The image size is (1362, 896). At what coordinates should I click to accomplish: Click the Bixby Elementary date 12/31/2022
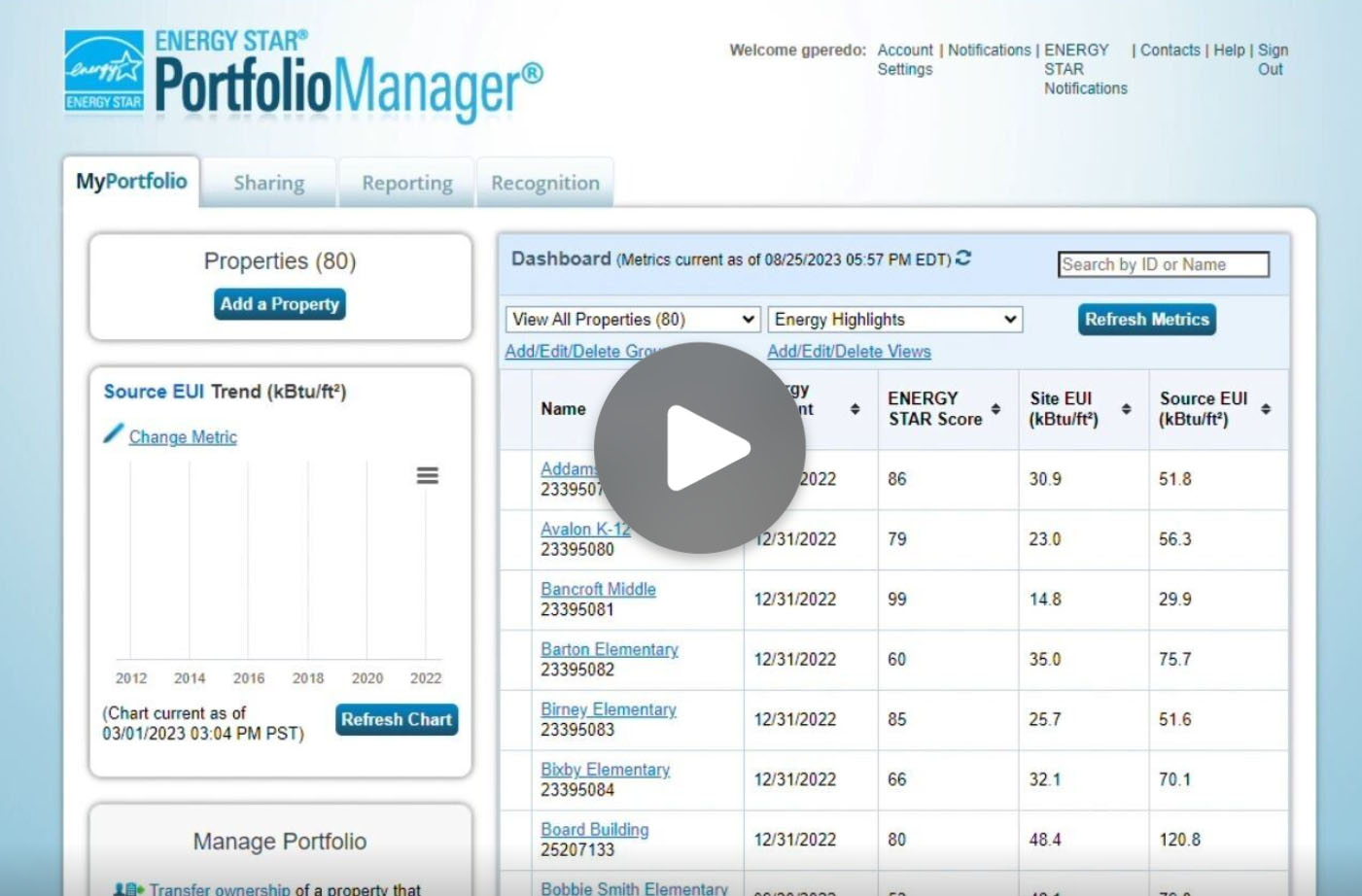tap(795, 779)
